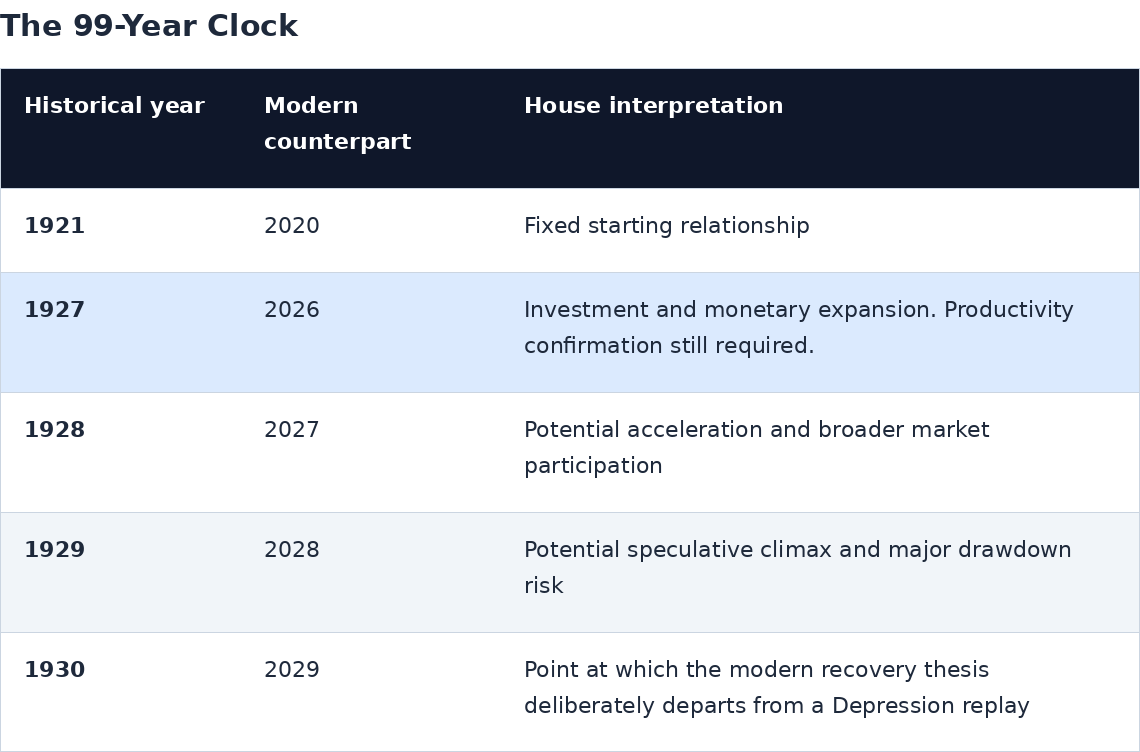Select the 2026 counterpart cell
Image resolution: width=1140 pixels, height=752 pixels.
(x=292, y=310)
